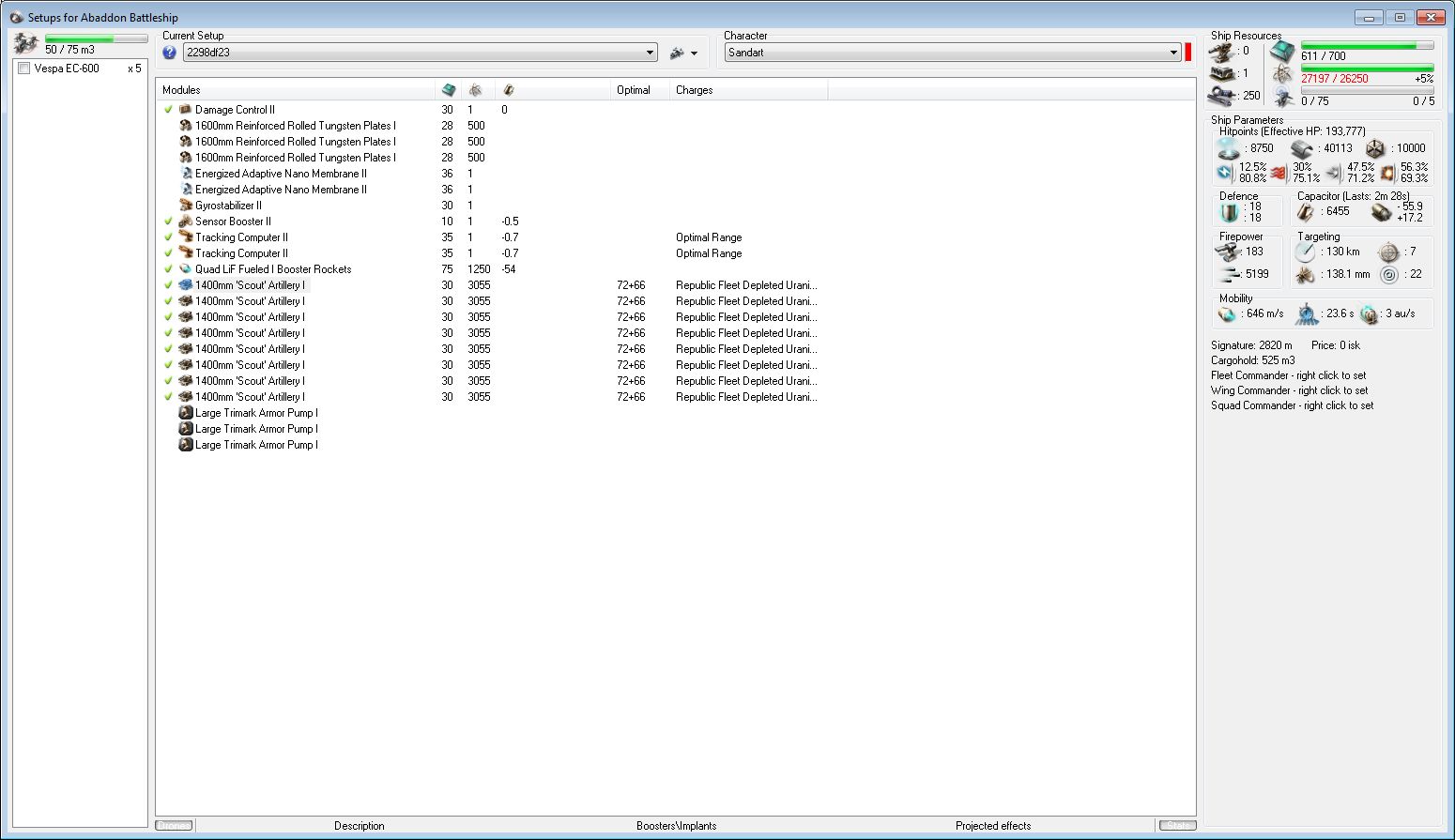Toggle the green checkmark for Sensor Booster II
1455x840 pixels.
(x=169, y=221)
